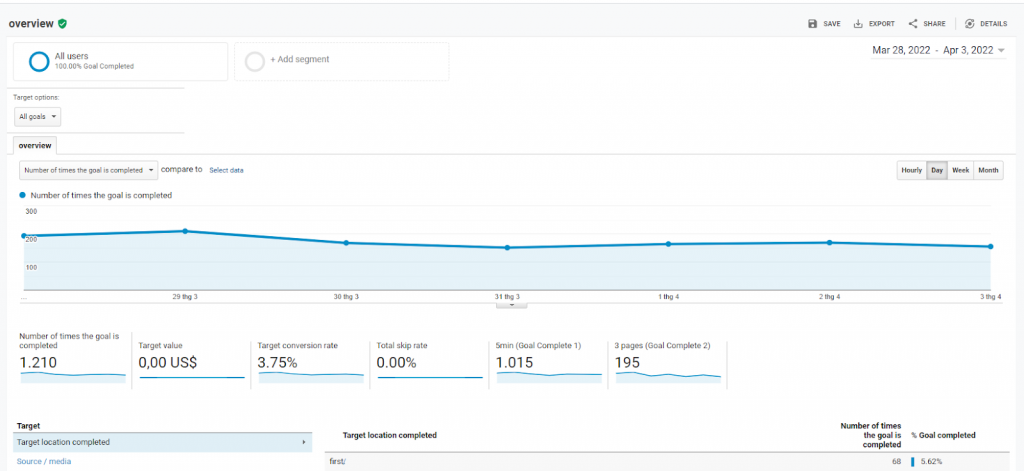Select Target location completed row
Viewport: 1024px width, 471px height.
pos(163,442)
